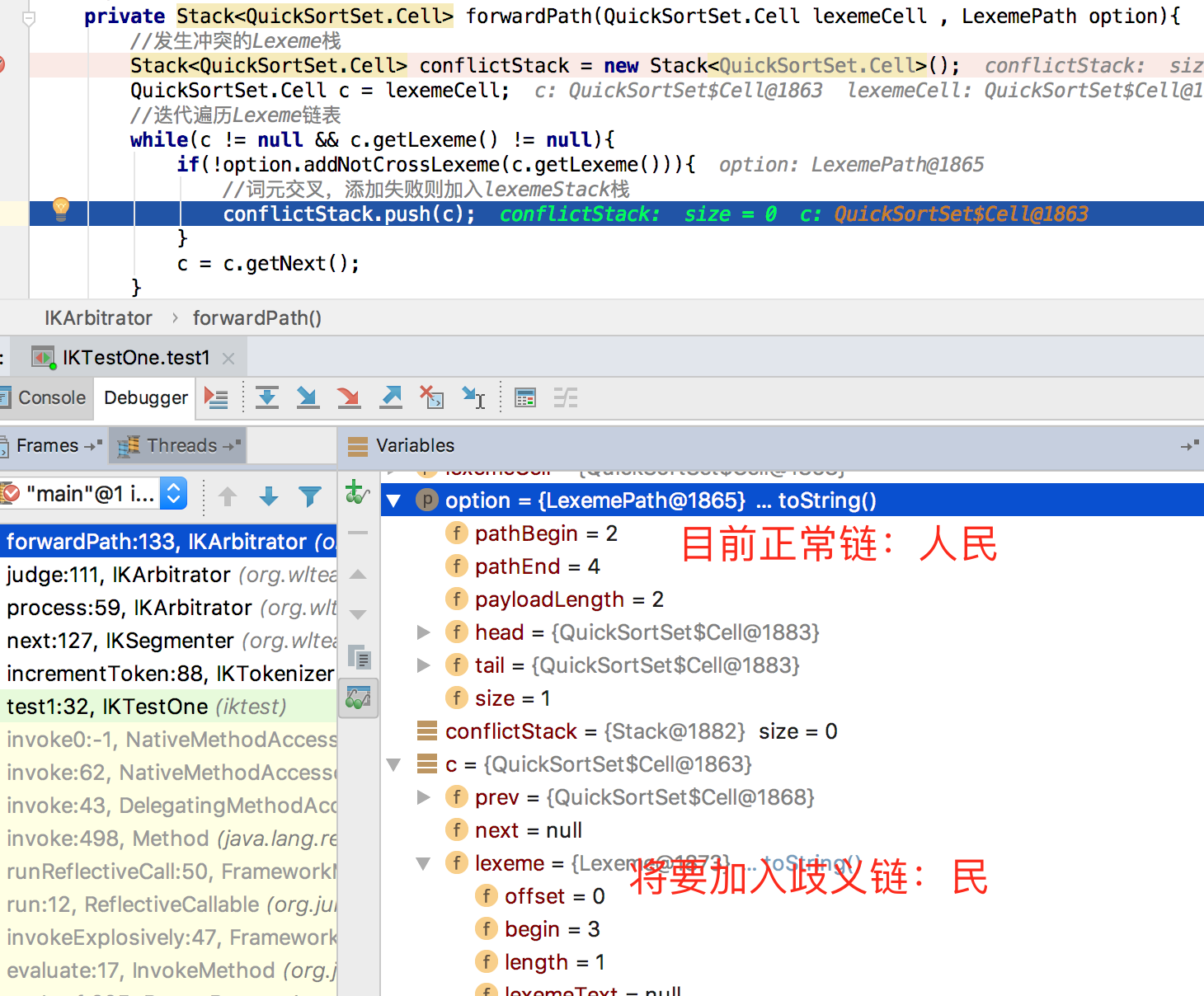Screen dimensions: 1204x996
Task: Click Show Execution Point icon
Action: tap(216, 398)
